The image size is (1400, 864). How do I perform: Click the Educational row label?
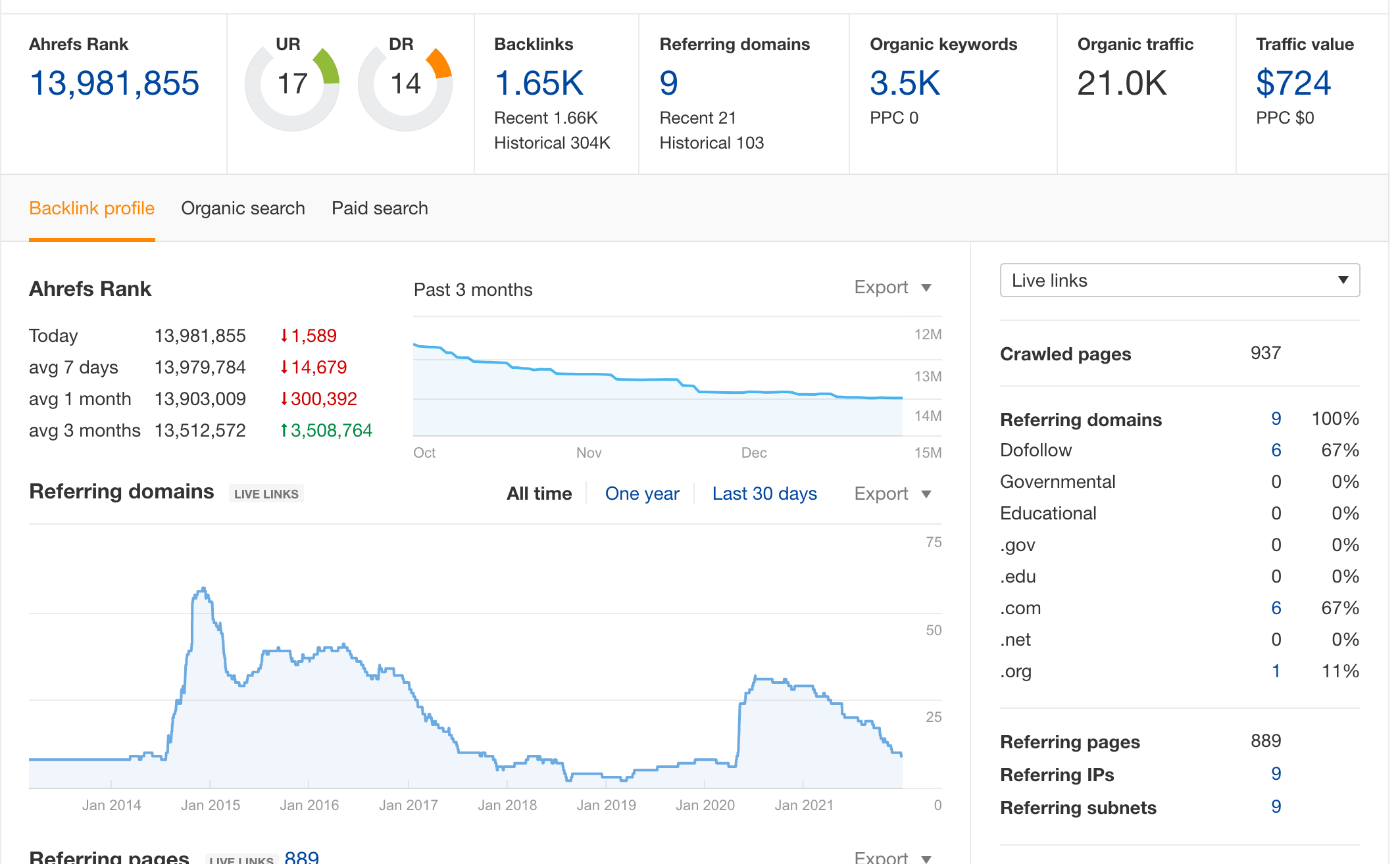click(x=1048, y=514)
